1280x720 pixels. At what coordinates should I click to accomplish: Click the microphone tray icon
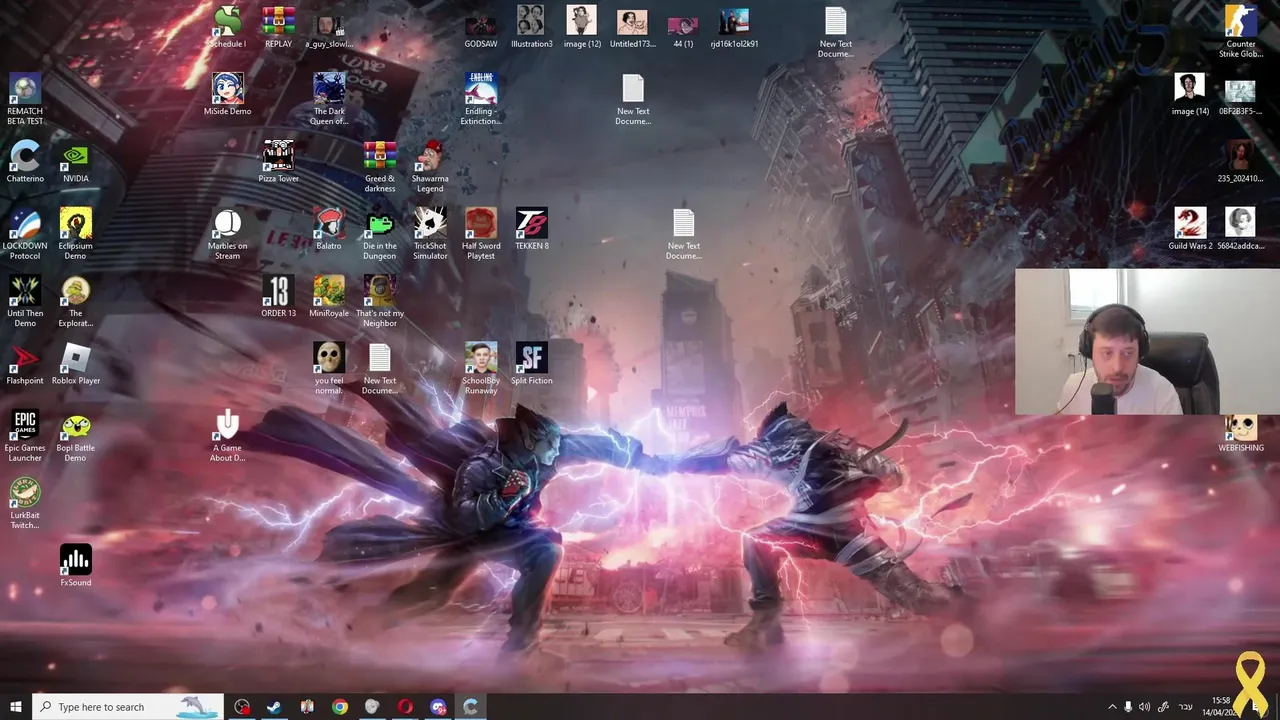click(x=1128, y=707)
